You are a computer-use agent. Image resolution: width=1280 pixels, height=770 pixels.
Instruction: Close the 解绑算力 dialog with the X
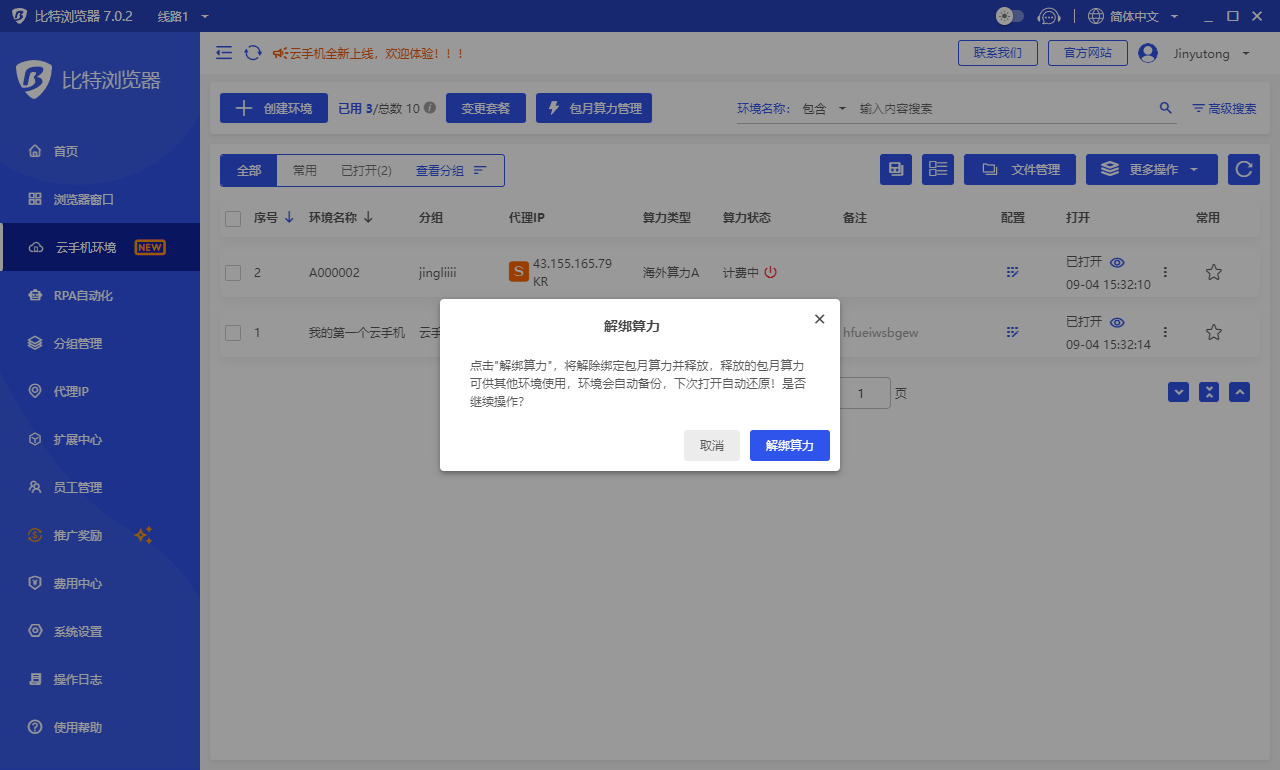coord(819,319)
